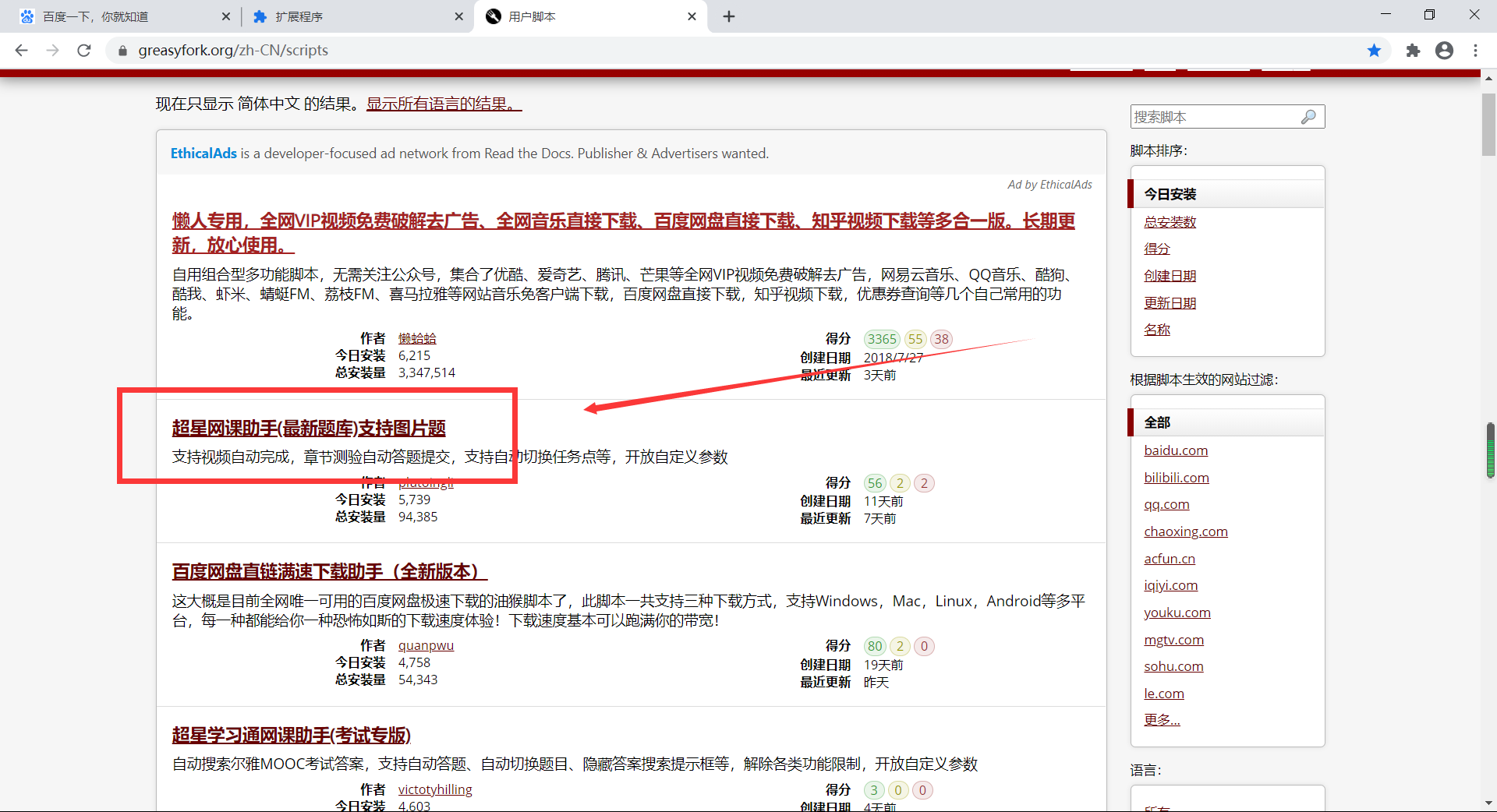The image size is (1497, 812).
Task: Filter scripts by qq.com
Action: [1166, 504]
